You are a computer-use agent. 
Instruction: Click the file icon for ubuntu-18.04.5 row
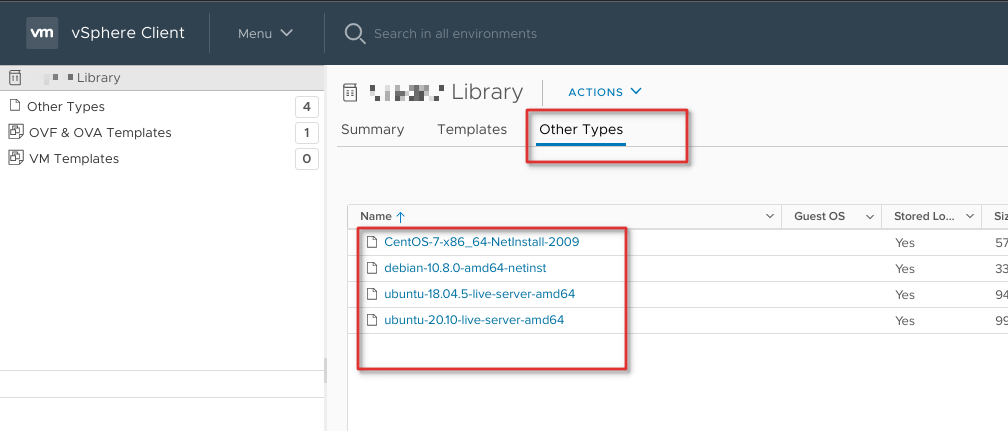coord(371,294)
